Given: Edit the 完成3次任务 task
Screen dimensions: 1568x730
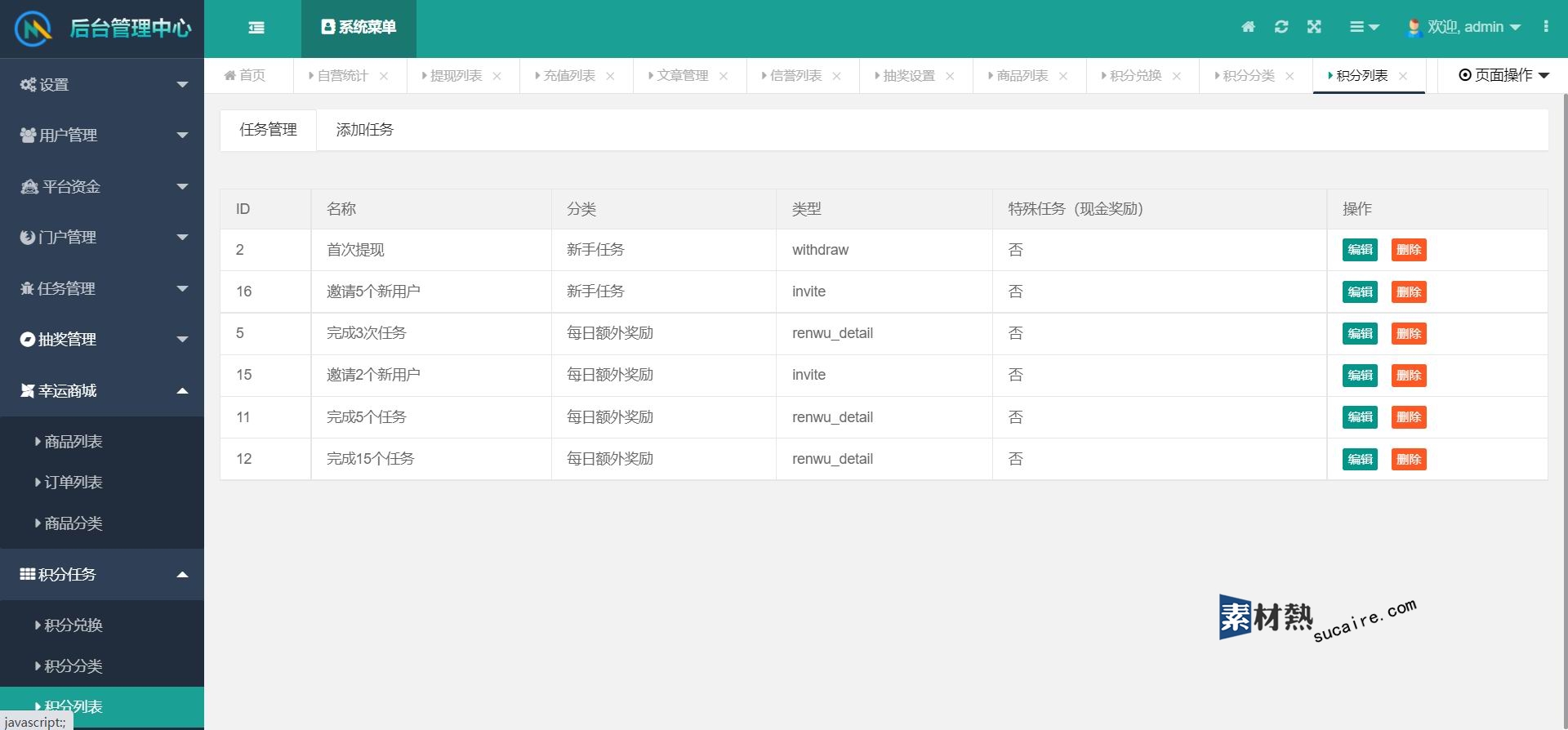Looking at the screenshot, I should click(x=1360, y=334).
